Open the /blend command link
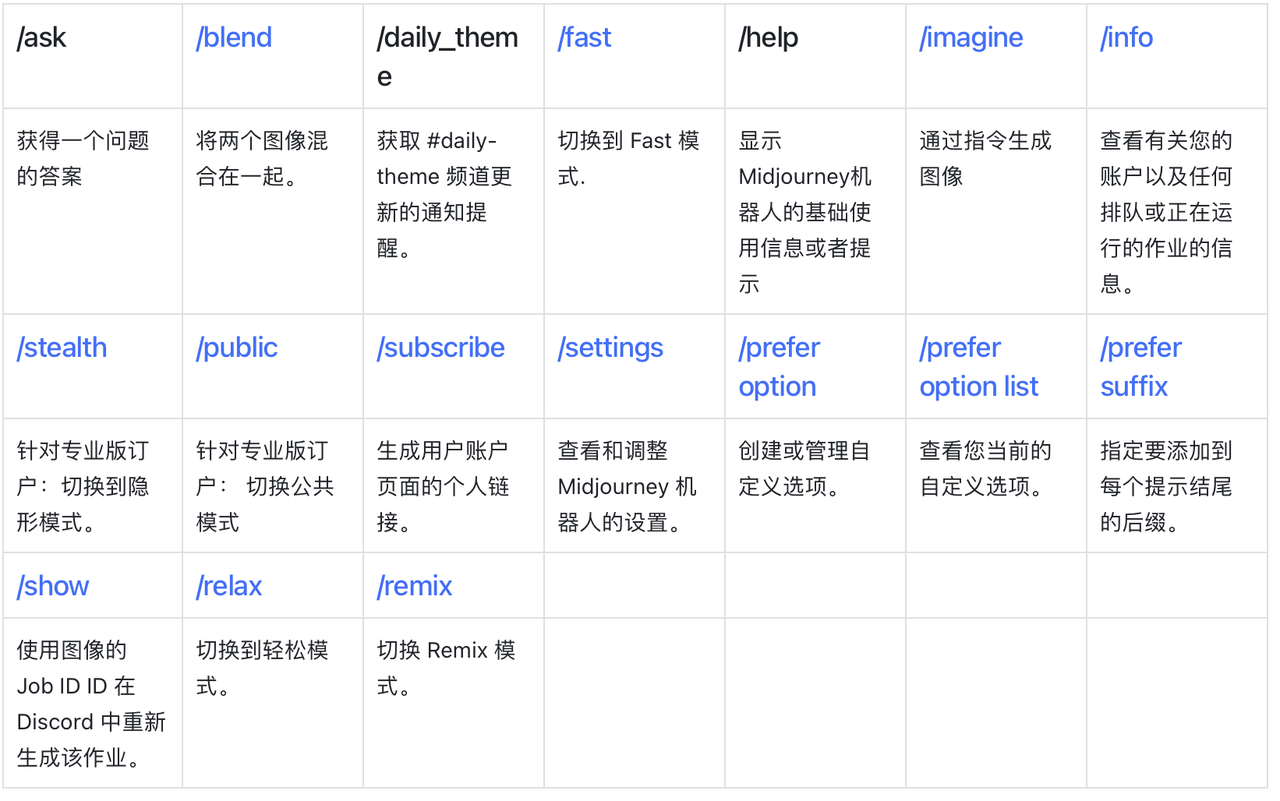Screen dimensions: 1280x801 (234, 38)
